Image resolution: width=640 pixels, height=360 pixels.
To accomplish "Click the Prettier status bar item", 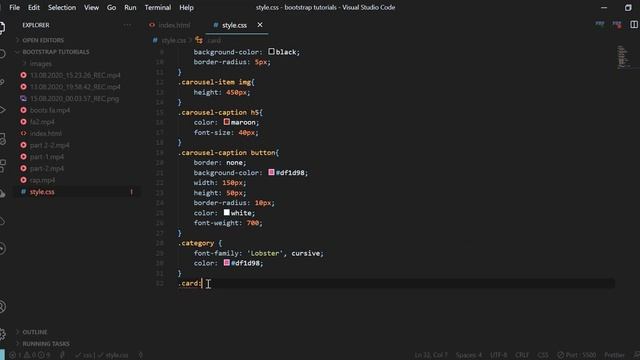I will [x=614, y=355].
